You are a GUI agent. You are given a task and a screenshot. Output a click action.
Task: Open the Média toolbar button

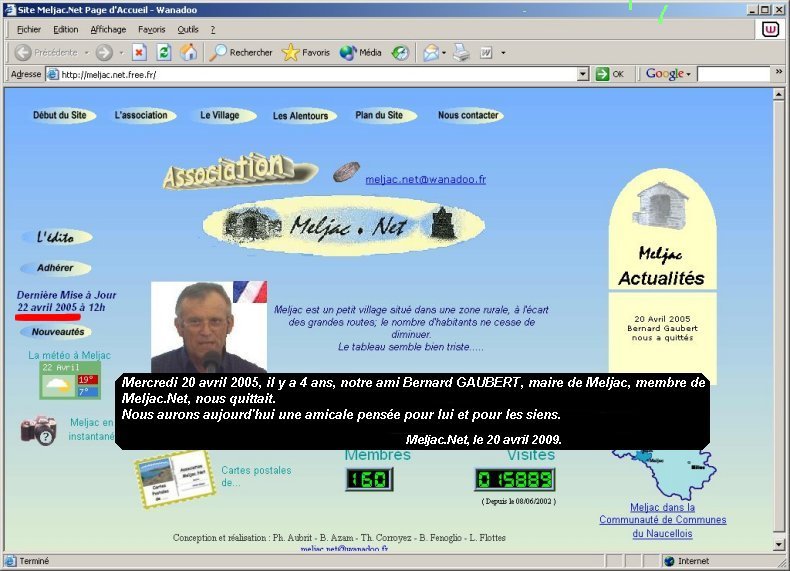coord(361,52)
